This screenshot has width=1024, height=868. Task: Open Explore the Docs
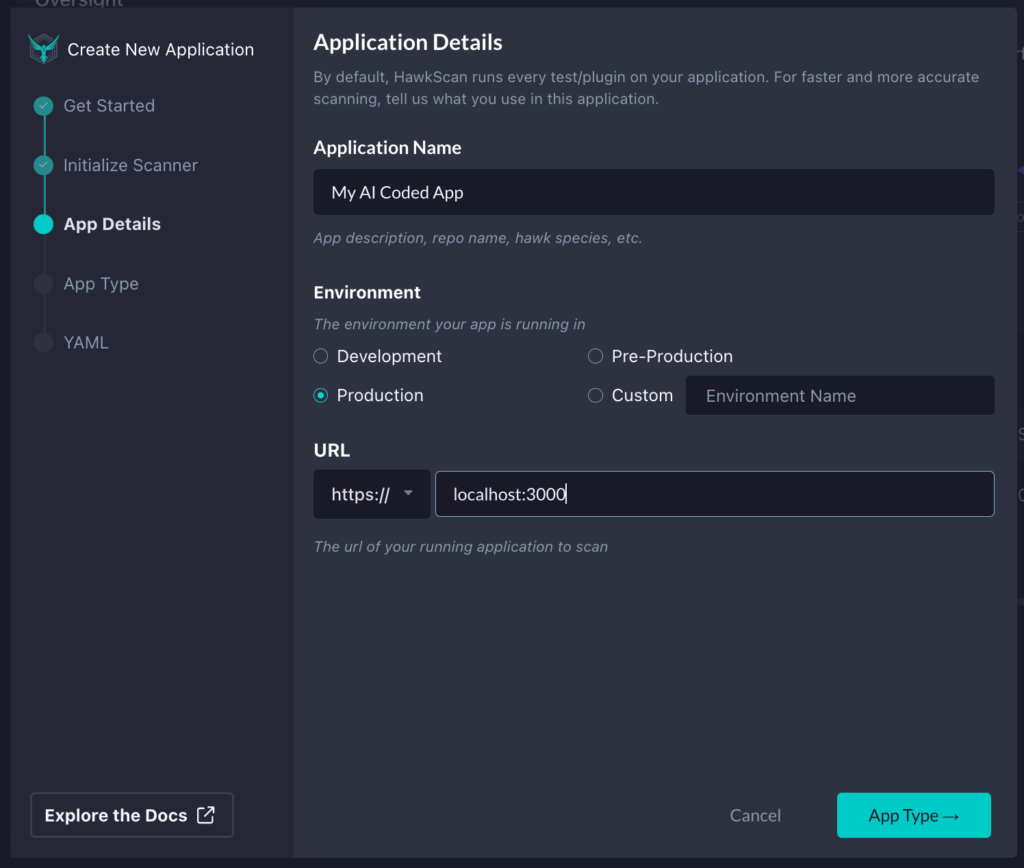131,814
